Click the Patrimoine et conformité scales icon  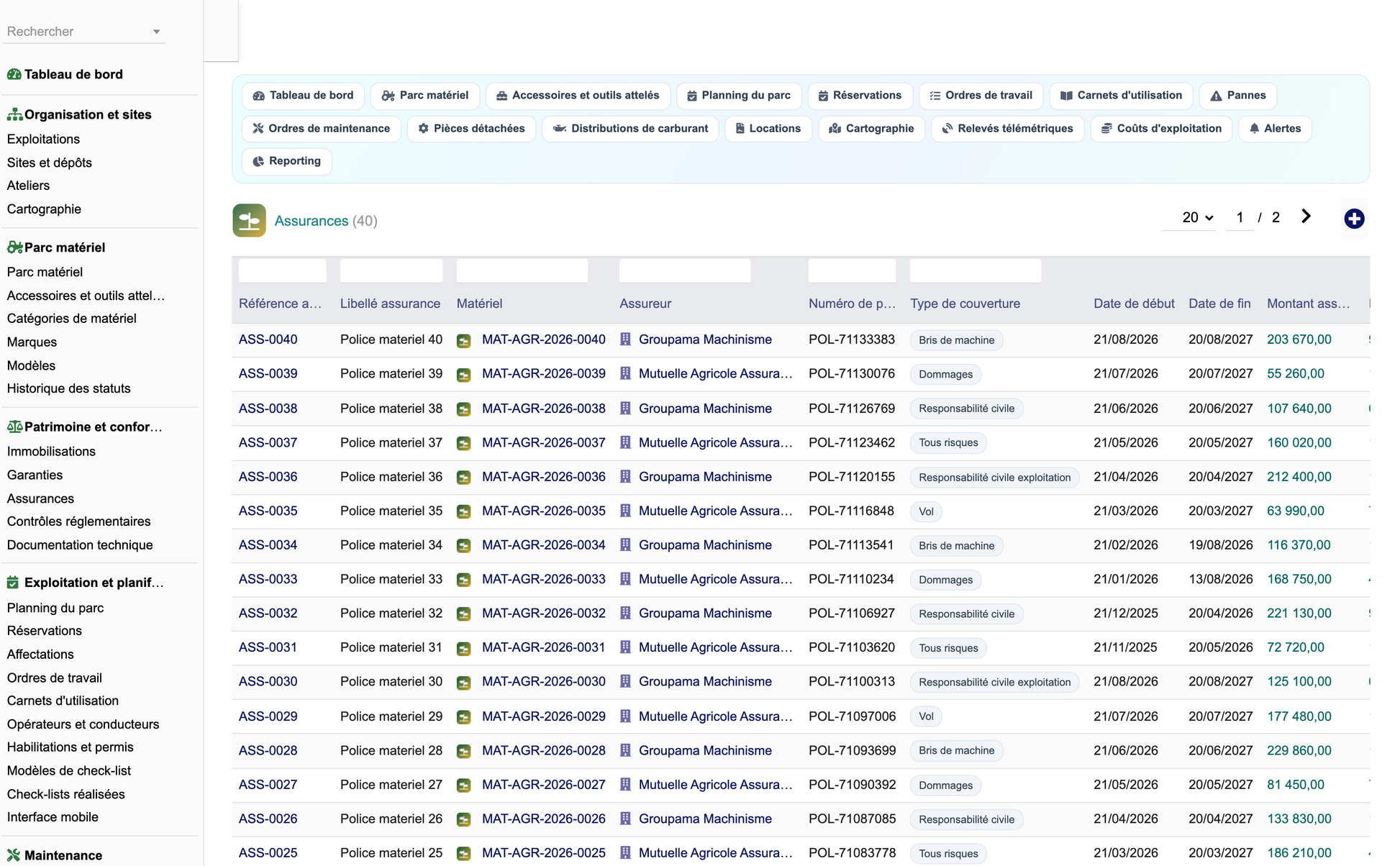tap(14, 427)
